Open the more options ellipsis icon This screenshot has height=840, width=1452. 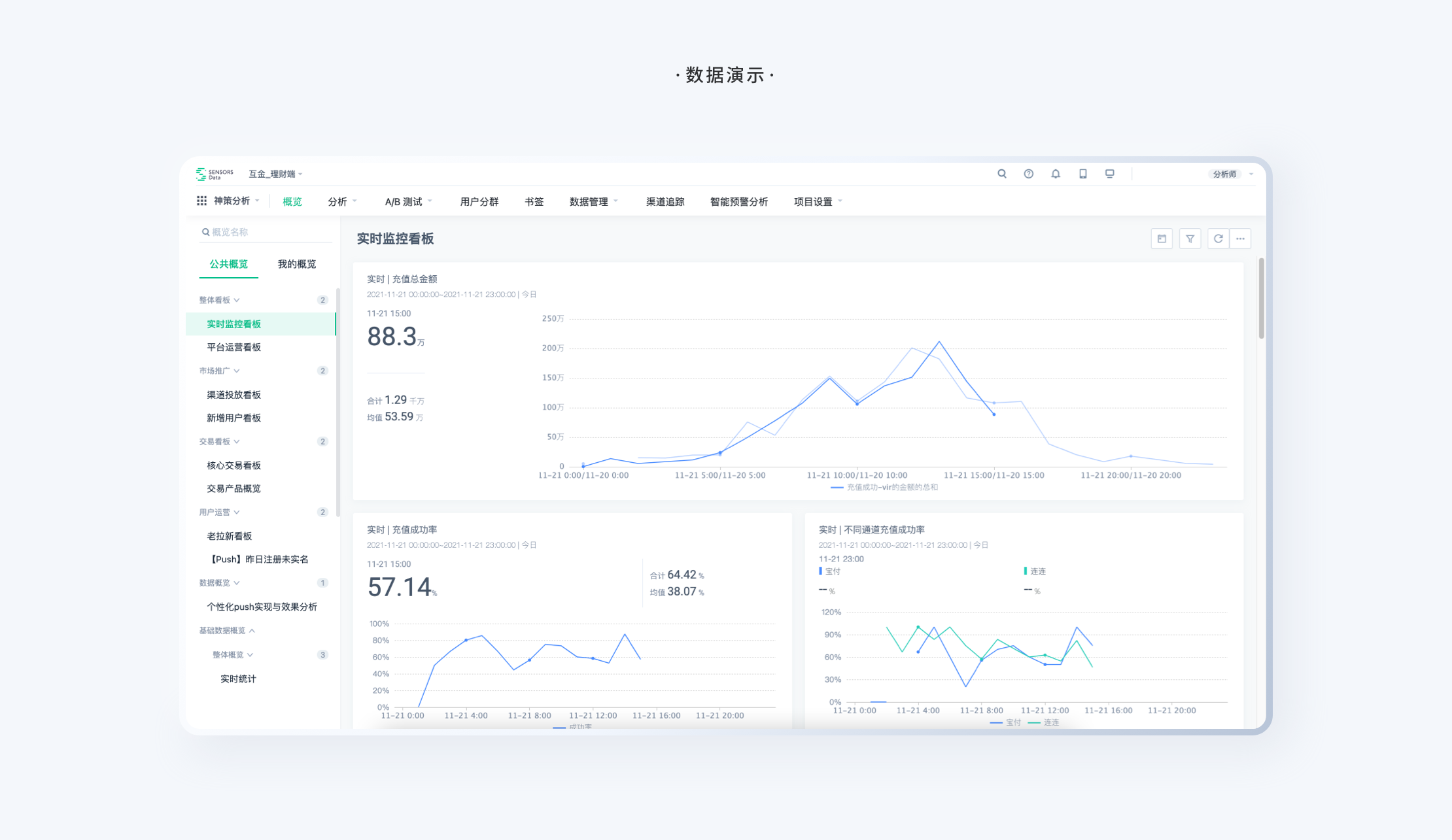tap(1240, 239)
